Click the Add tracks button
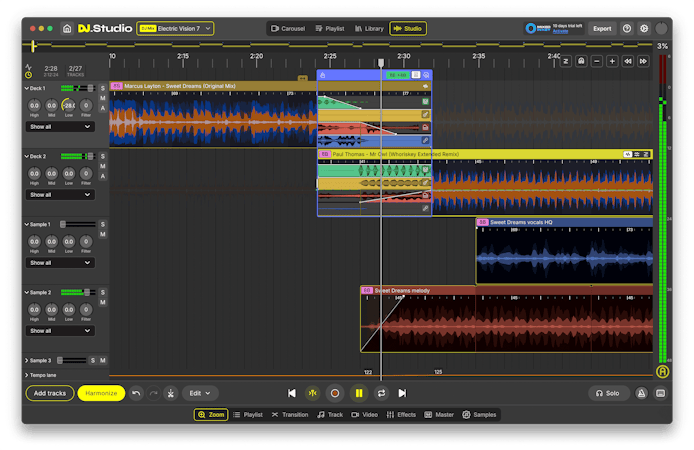The height and width of the screenshot is (450, 694). [x=50, y=393]
